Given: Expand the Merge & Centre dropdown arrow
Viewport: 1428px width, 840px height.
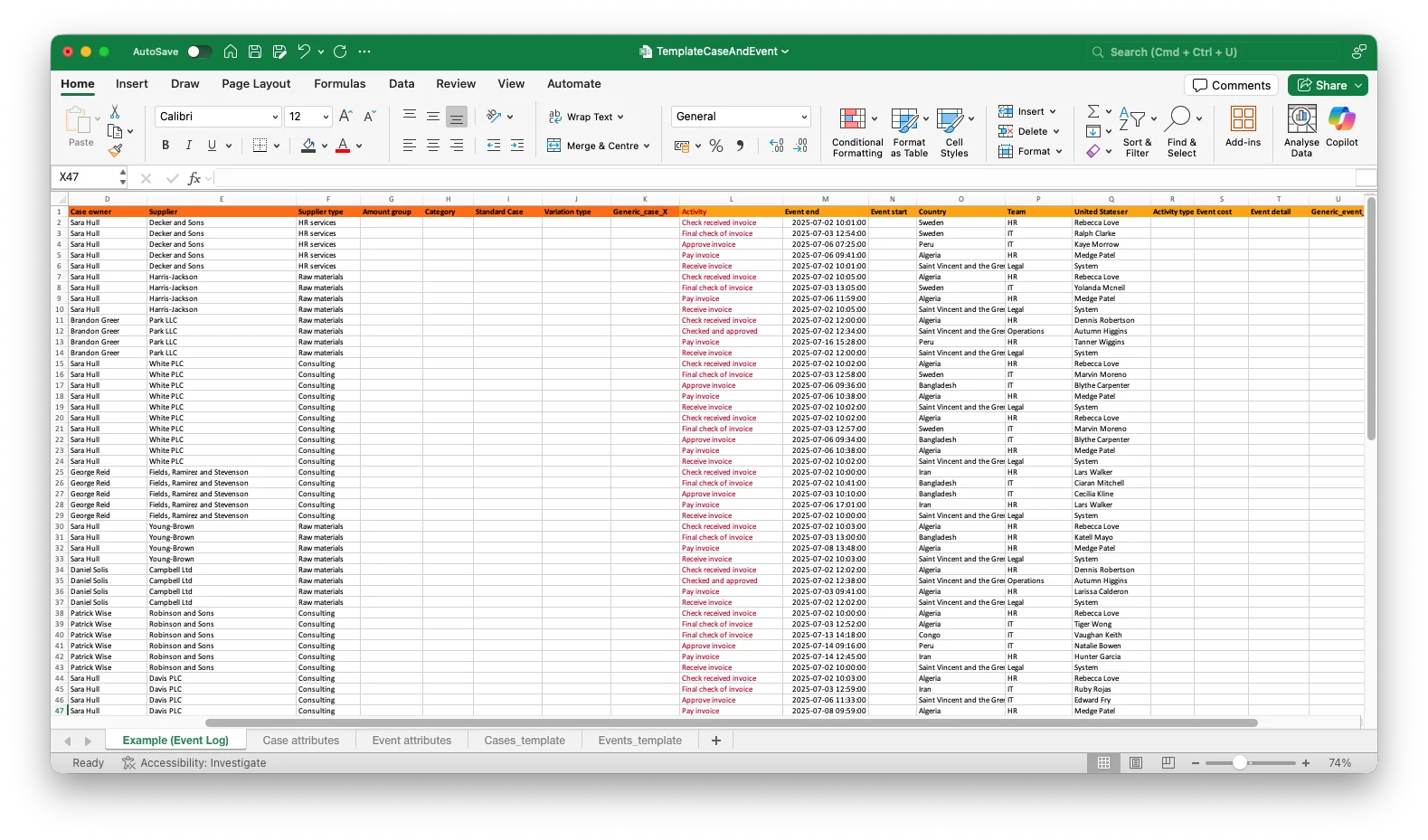Looking at the screenshot, I should coord(647,146).
